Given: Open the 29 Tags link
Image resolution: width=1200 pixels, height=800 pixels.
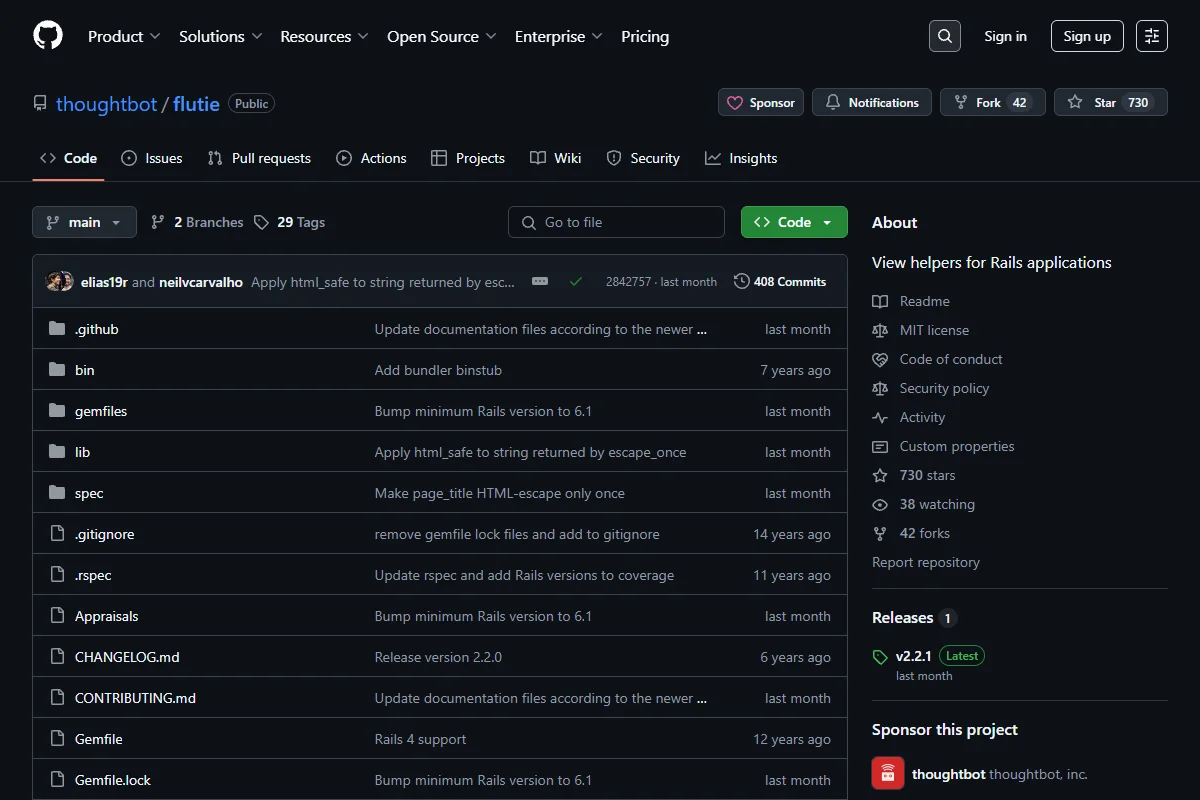Looking at the screenshot, I should (x=289, y=222).
